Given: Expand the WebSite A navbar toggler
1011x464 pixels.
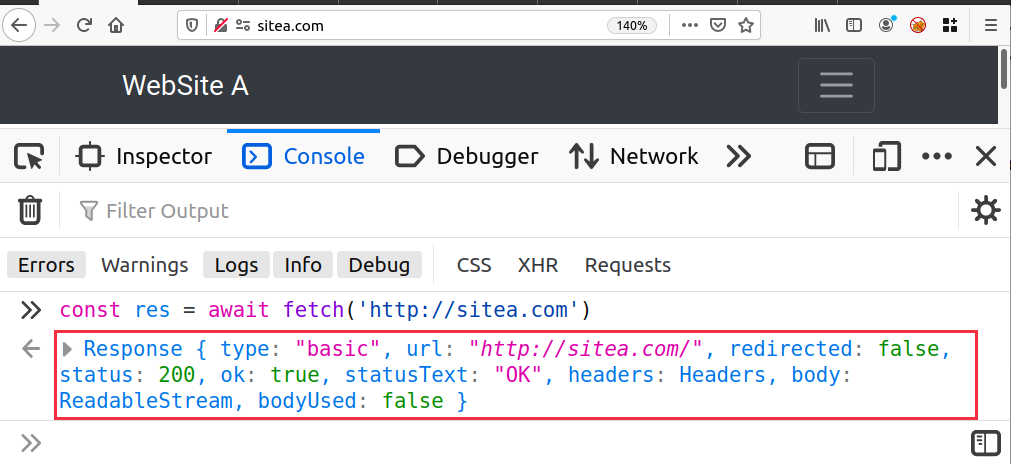Looking at the screenshot, I should coord(836,85).
